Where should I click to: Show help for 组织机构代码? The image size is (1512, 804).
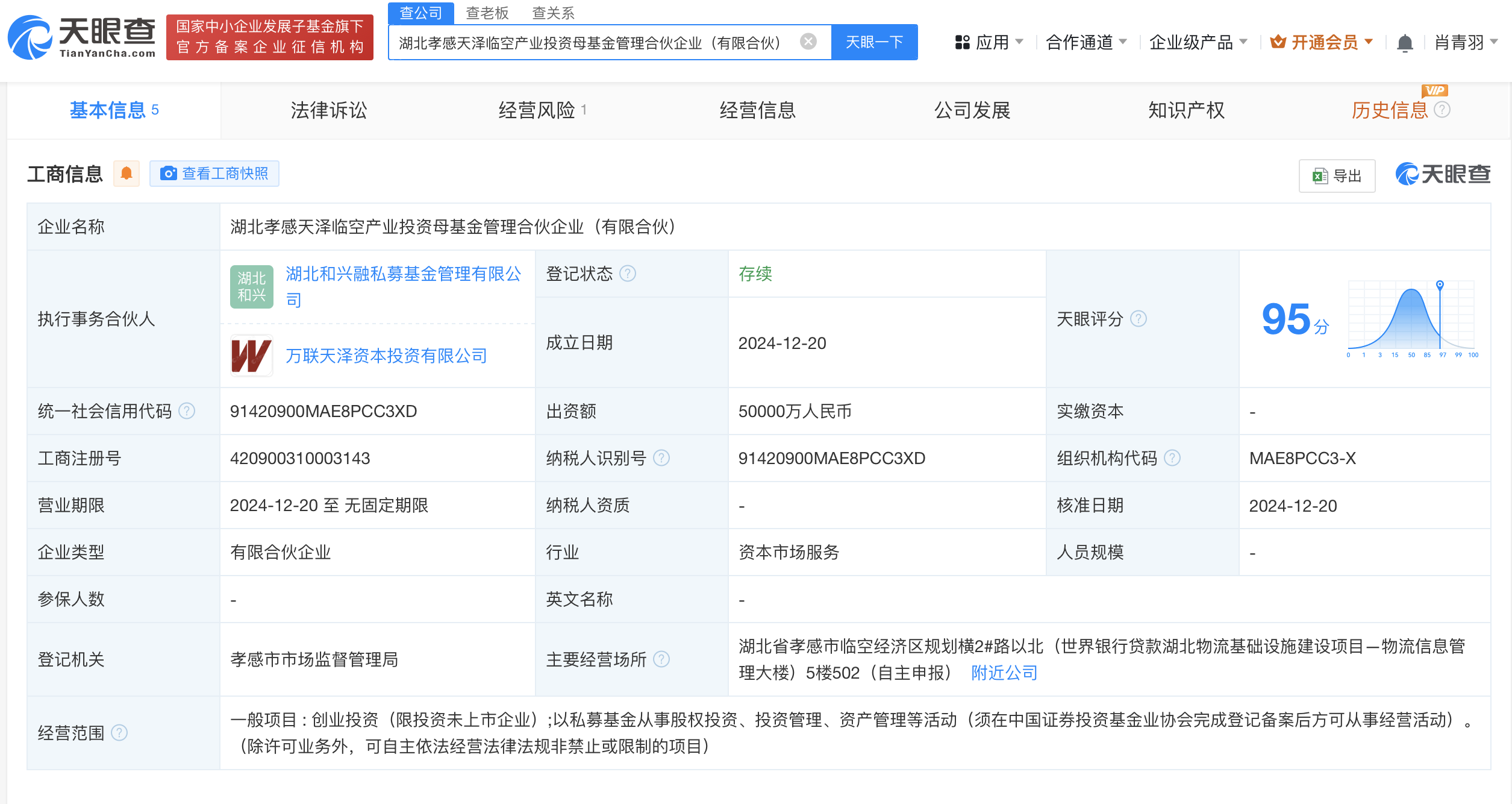click(x=1172, y=458)
